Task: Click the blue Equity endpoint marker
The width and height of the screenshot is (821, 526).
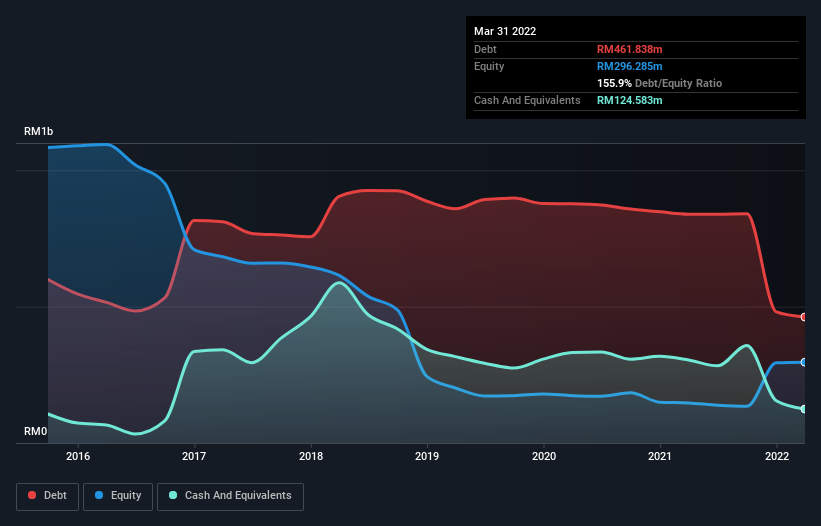Action: pos(804,362)
